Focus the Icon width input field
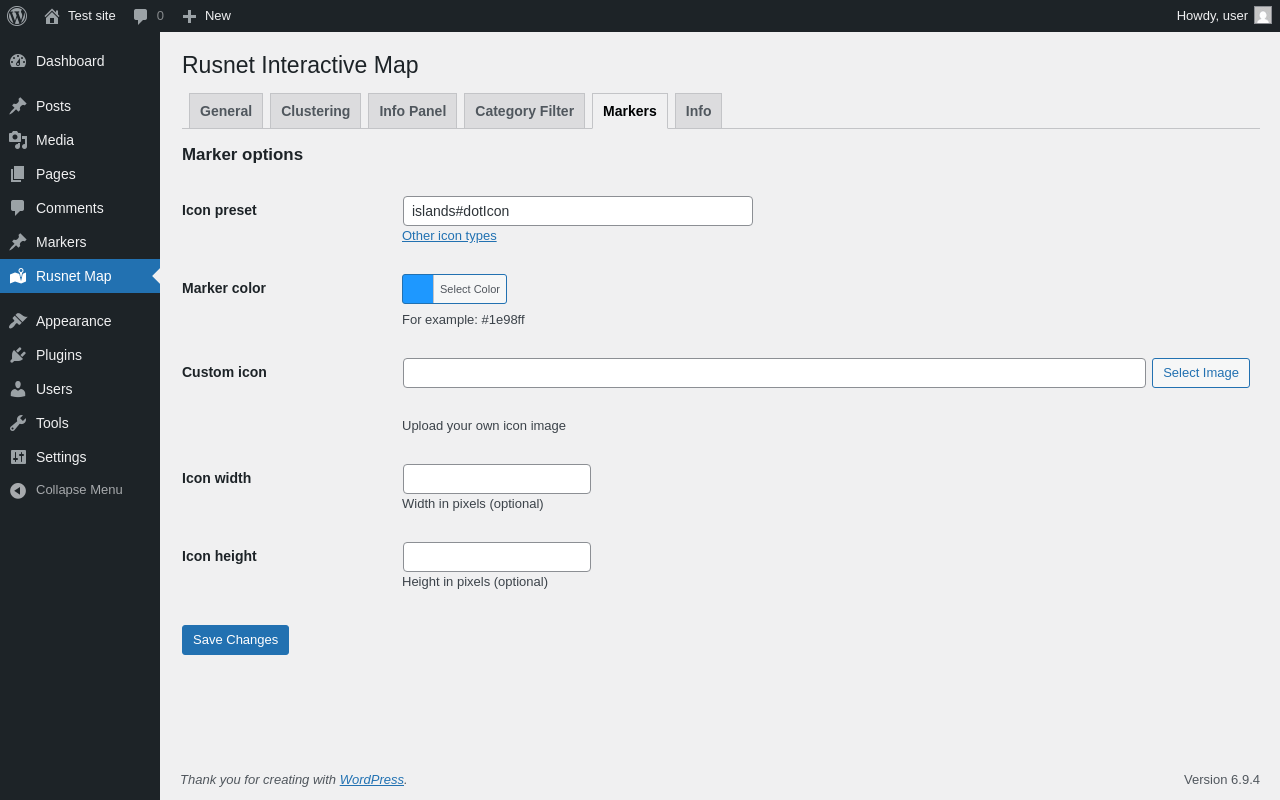 click(497, 479)
